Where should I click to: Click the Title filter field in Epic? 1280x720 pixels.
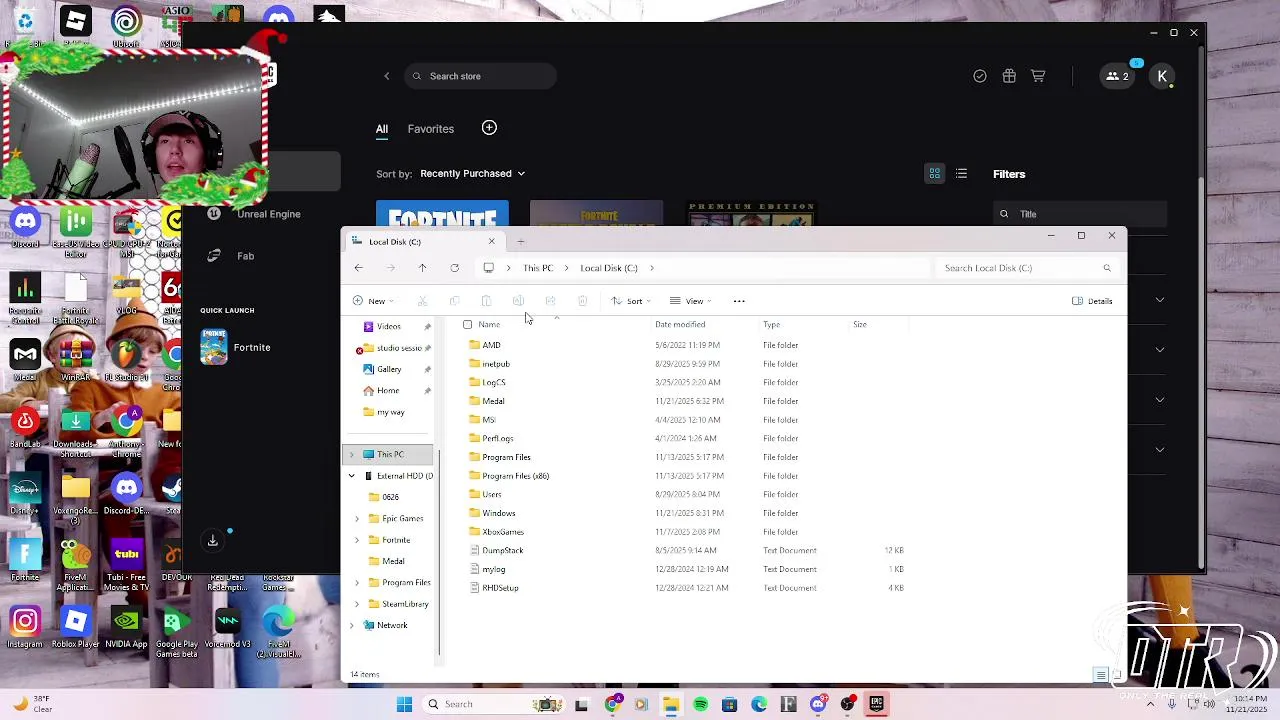pos(1082,214)
